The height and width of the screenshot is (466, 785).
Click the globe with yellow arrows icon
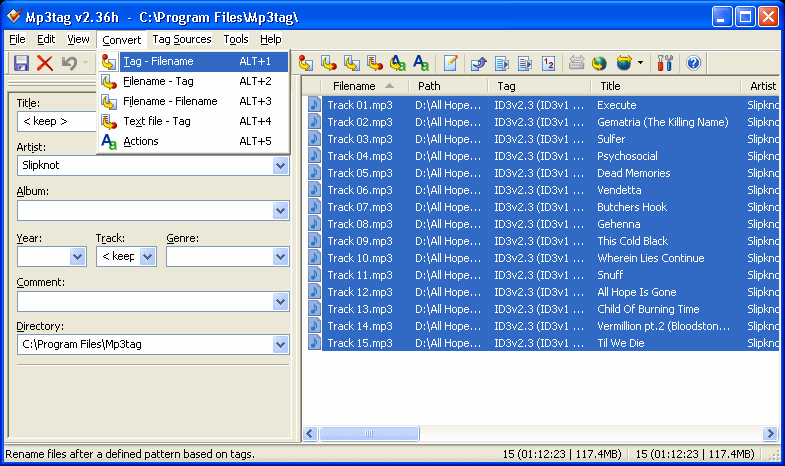624,63
